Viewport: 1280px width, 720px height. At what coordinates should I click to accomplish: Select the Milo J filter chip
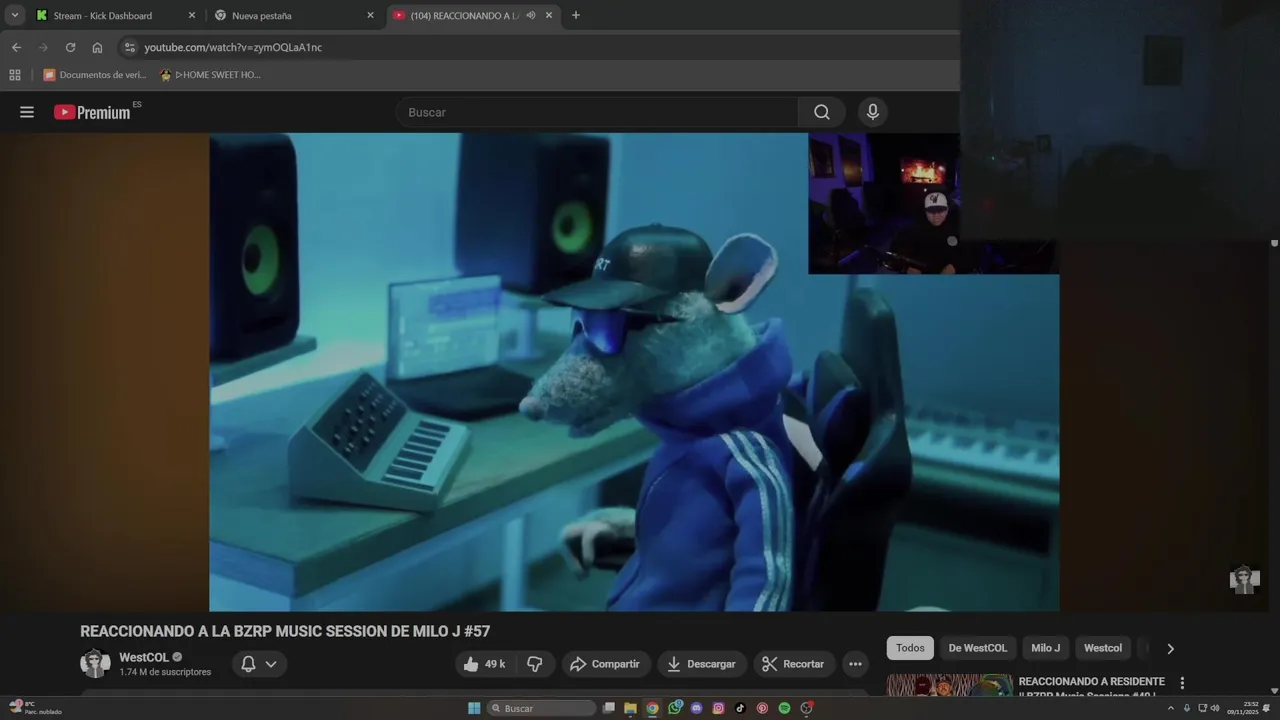pyautogui.click(x=1045, y=648)
